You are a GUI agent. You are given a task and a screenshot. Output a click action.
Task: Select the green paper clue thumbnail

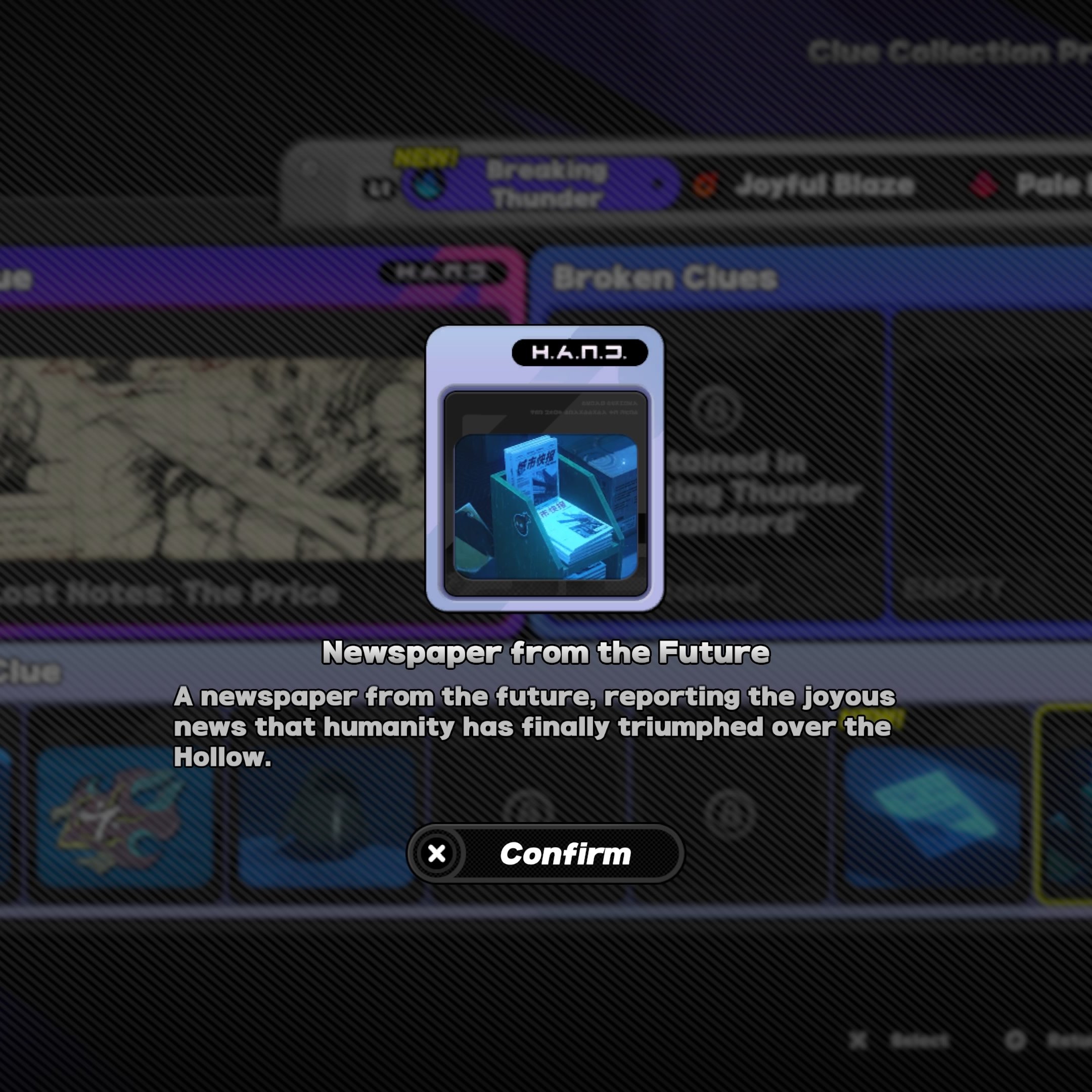pos(932,817)
